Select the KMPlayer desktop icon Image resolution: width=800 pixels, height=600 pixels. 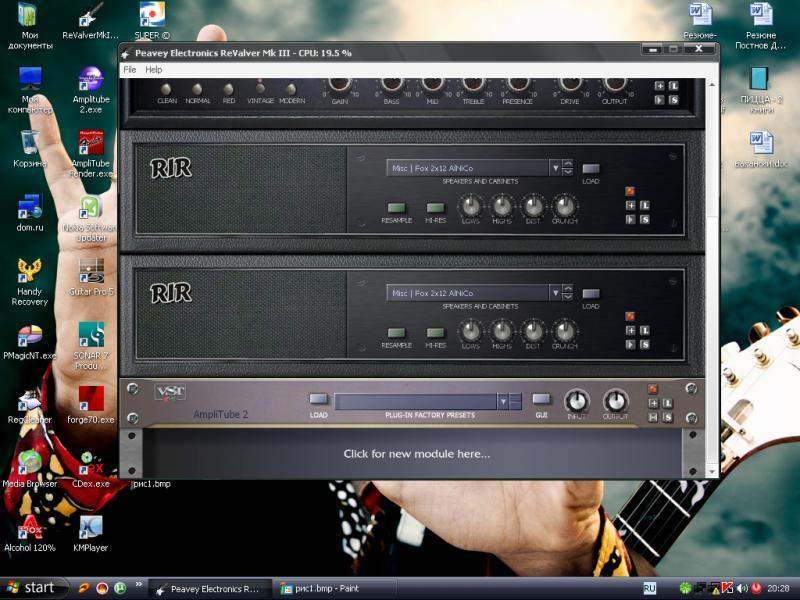pos(90,531)
